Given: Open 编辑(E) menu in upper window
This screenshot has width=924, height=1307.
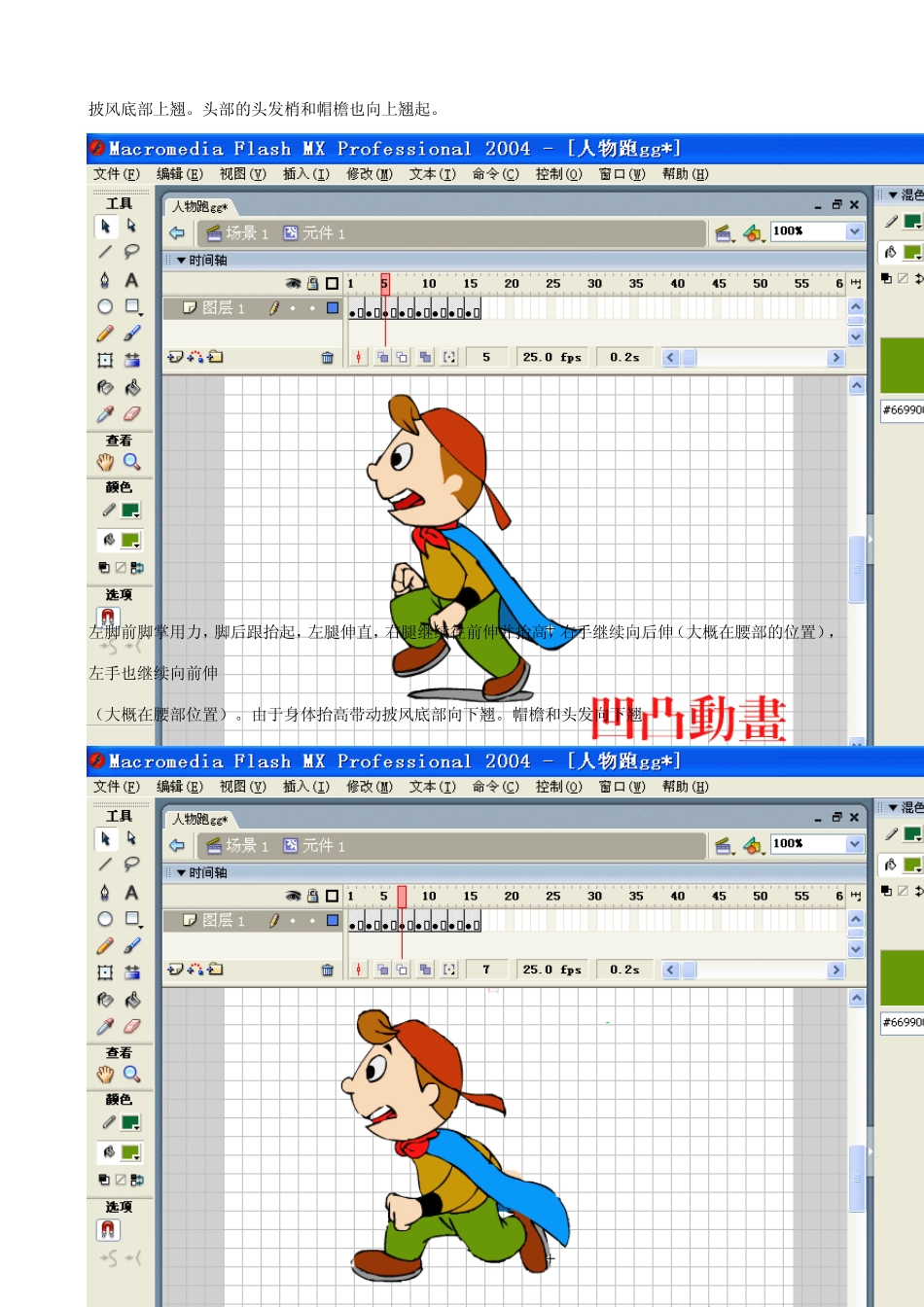Looking at the screenshot, I should tap(180, 174).
